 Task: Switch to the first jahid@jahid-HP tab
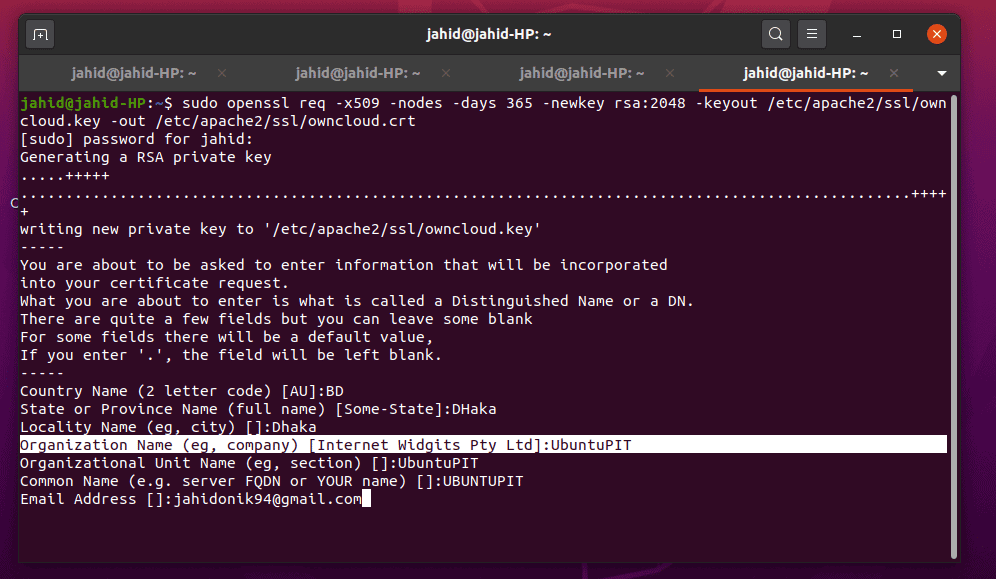(133, 73)
